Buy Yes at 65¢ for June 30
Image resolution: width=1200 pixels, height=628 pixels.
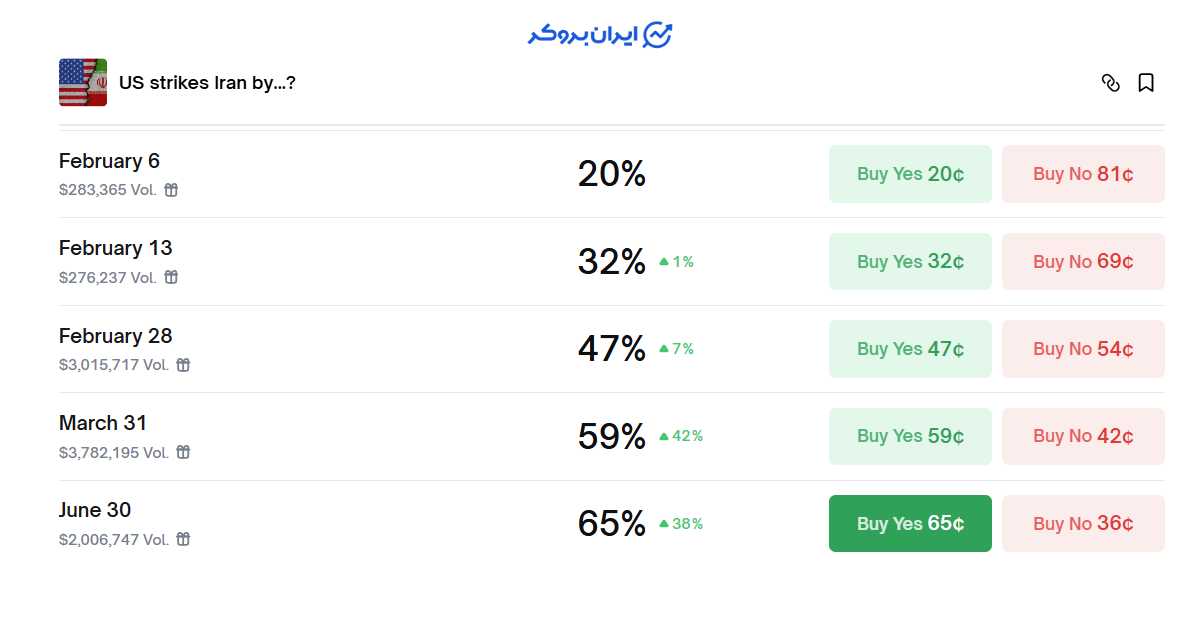pyautogui.click(x=910, y=523)
